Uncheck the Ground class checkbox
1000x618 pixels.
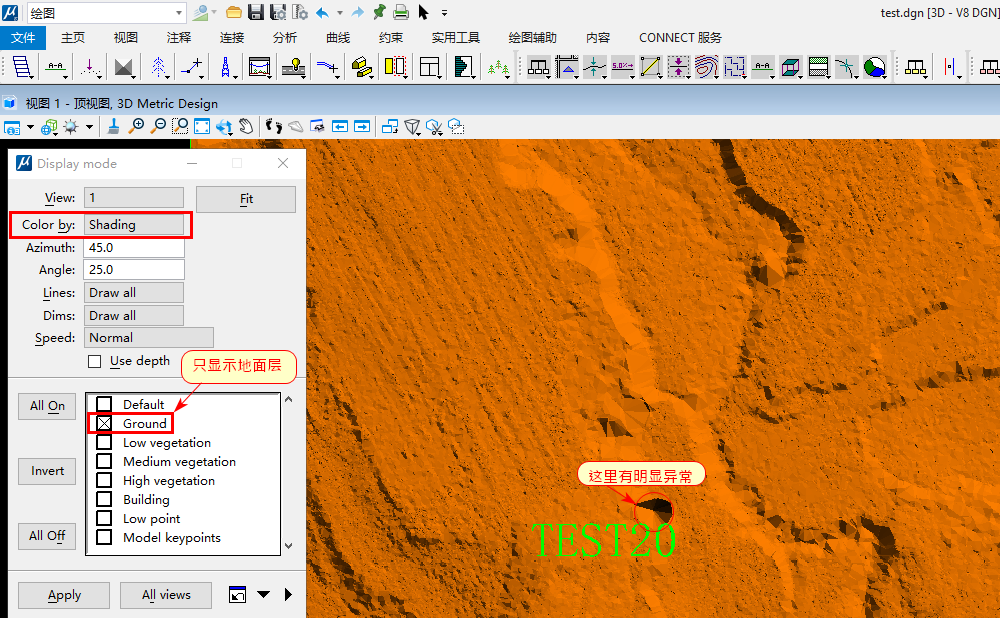coord(104,424)
